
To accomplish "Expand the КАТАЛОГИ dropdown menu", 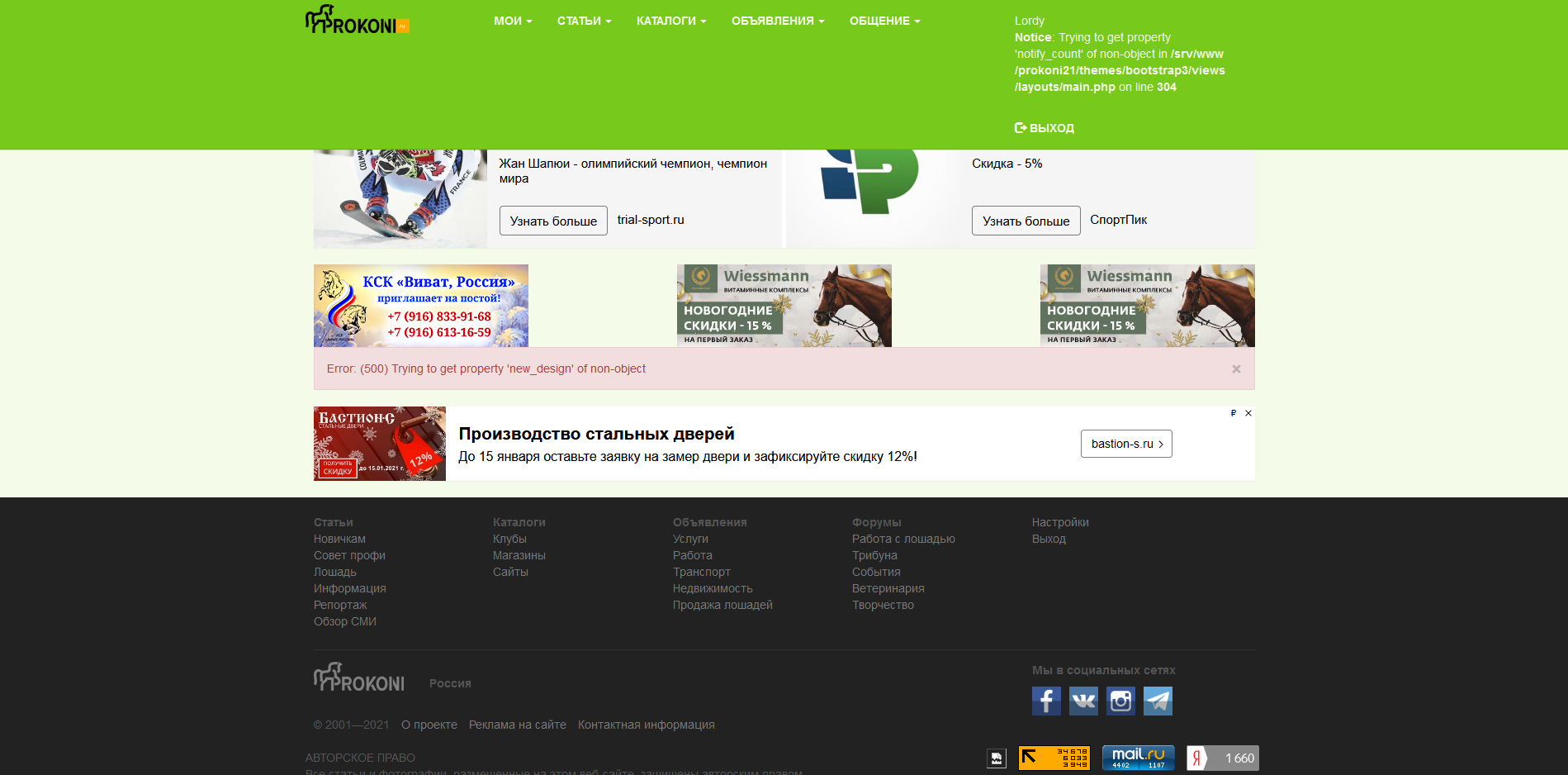I will 670,21.
